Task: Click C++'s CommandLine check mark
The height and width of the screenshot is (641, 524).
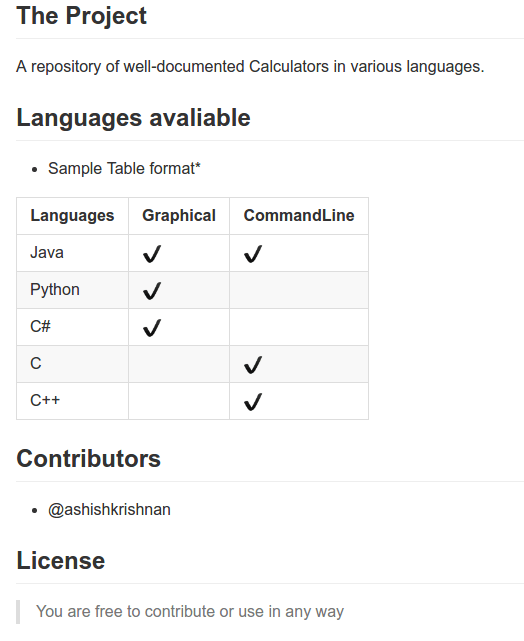Action: click(253, 401)
